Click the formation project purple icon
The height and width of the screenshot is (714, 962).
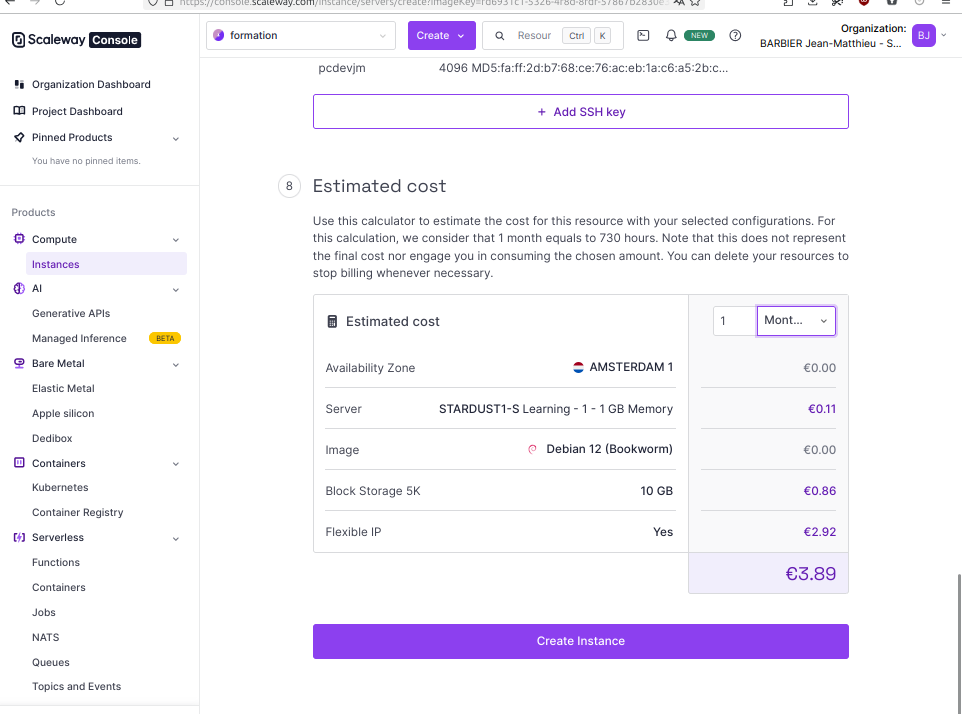coord(218,36)
